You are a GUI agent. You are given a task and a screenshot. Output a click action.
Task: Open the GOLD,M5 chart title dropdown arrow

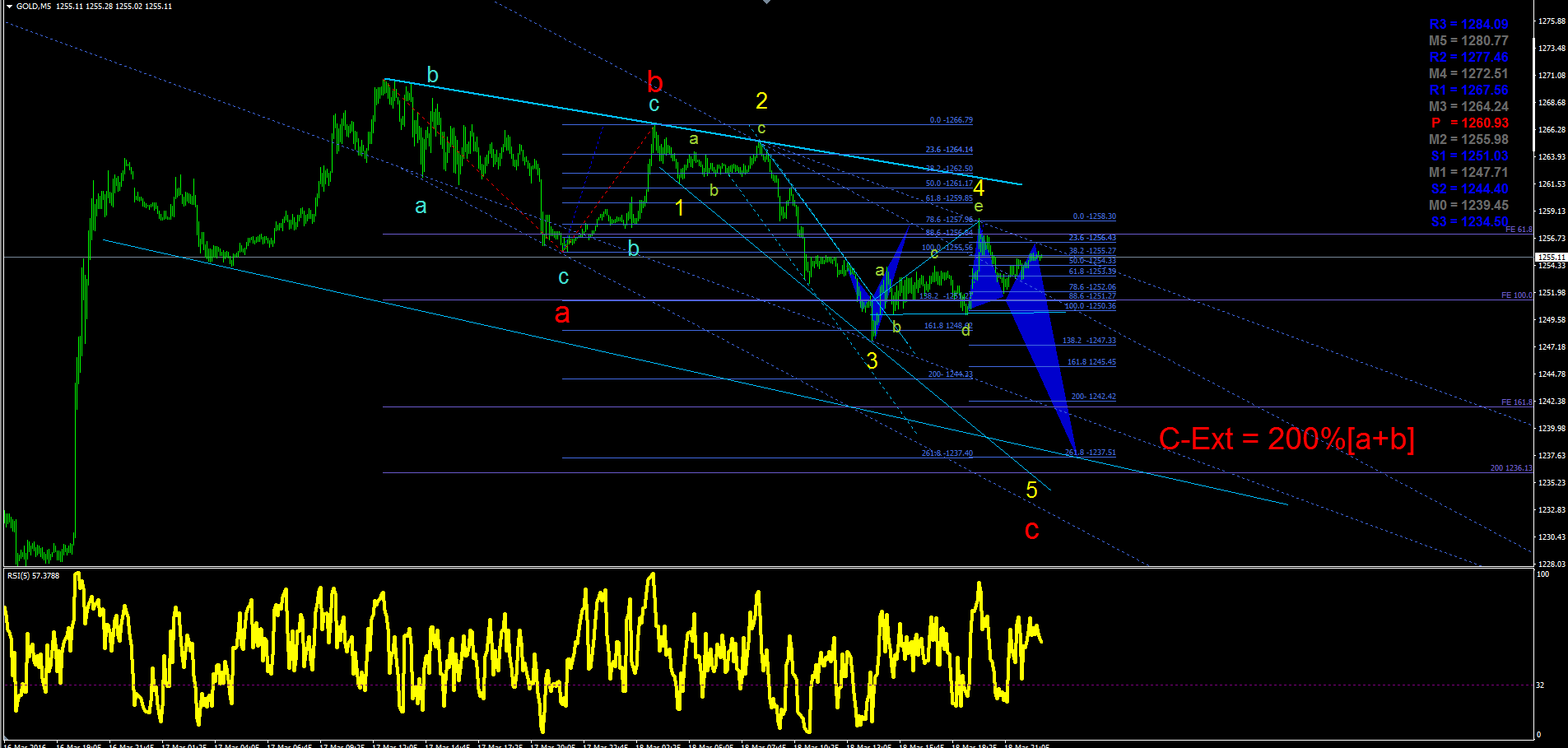[x=9, y=7]
